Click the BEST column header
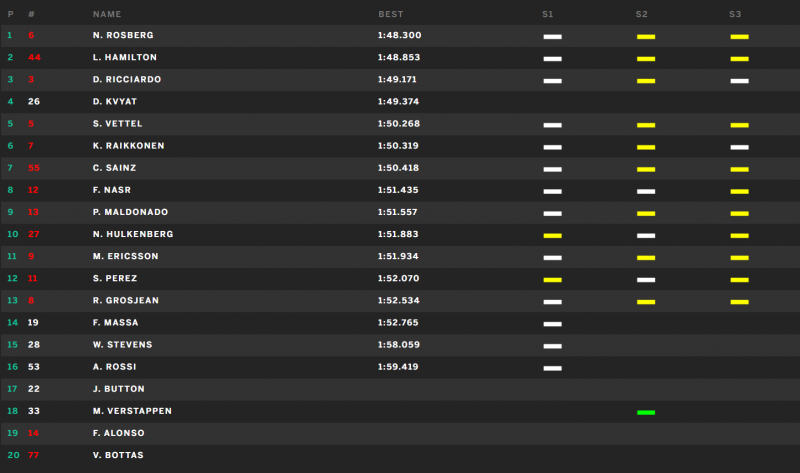This screenshot has height=473, width=800. (391, 14)
